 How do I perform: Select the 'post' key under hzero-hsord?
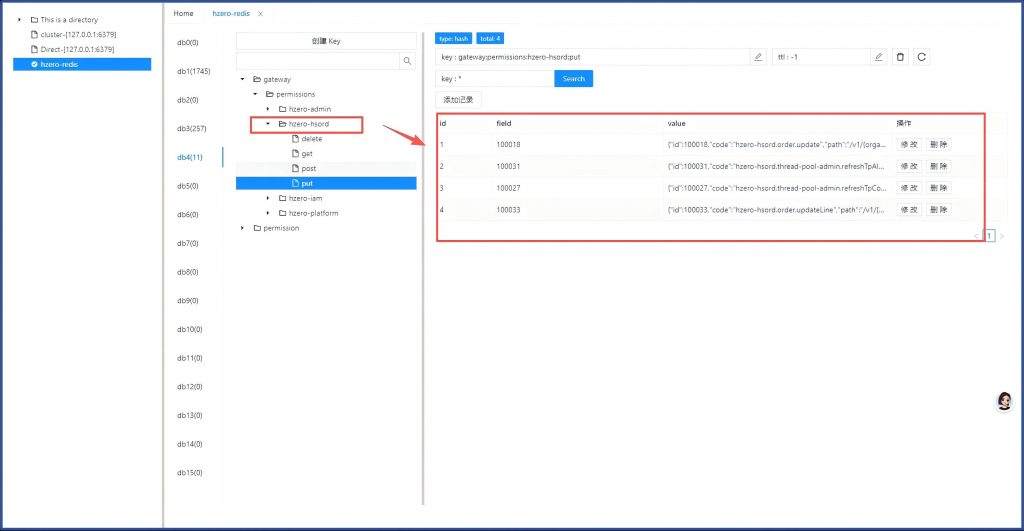pyautogui.click(x=308, y=168)
